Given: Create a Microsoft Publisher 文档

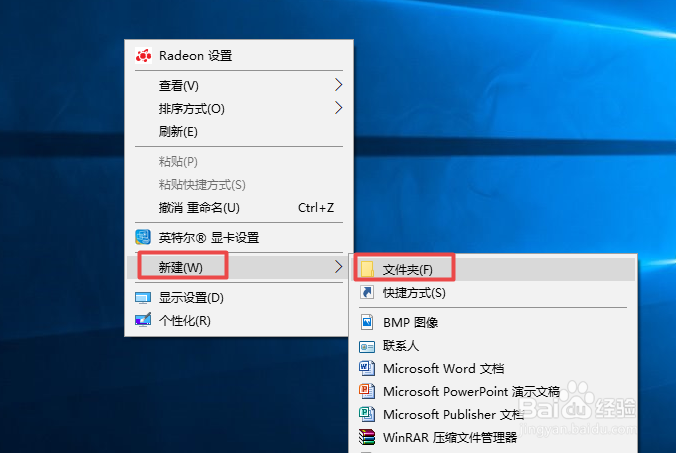Looking at the screenshot, I should [495, 414].
